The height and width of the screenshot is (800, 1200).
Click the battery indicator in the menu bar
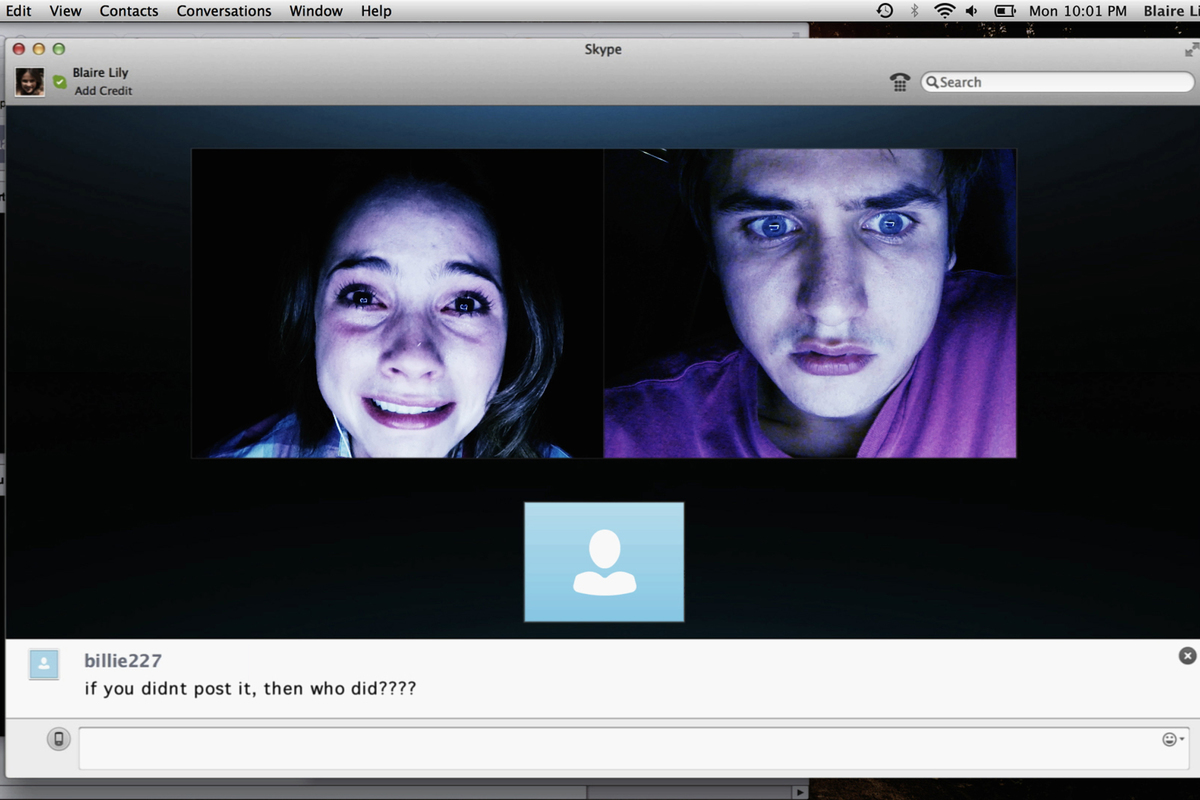click(x=1003, y=11)
